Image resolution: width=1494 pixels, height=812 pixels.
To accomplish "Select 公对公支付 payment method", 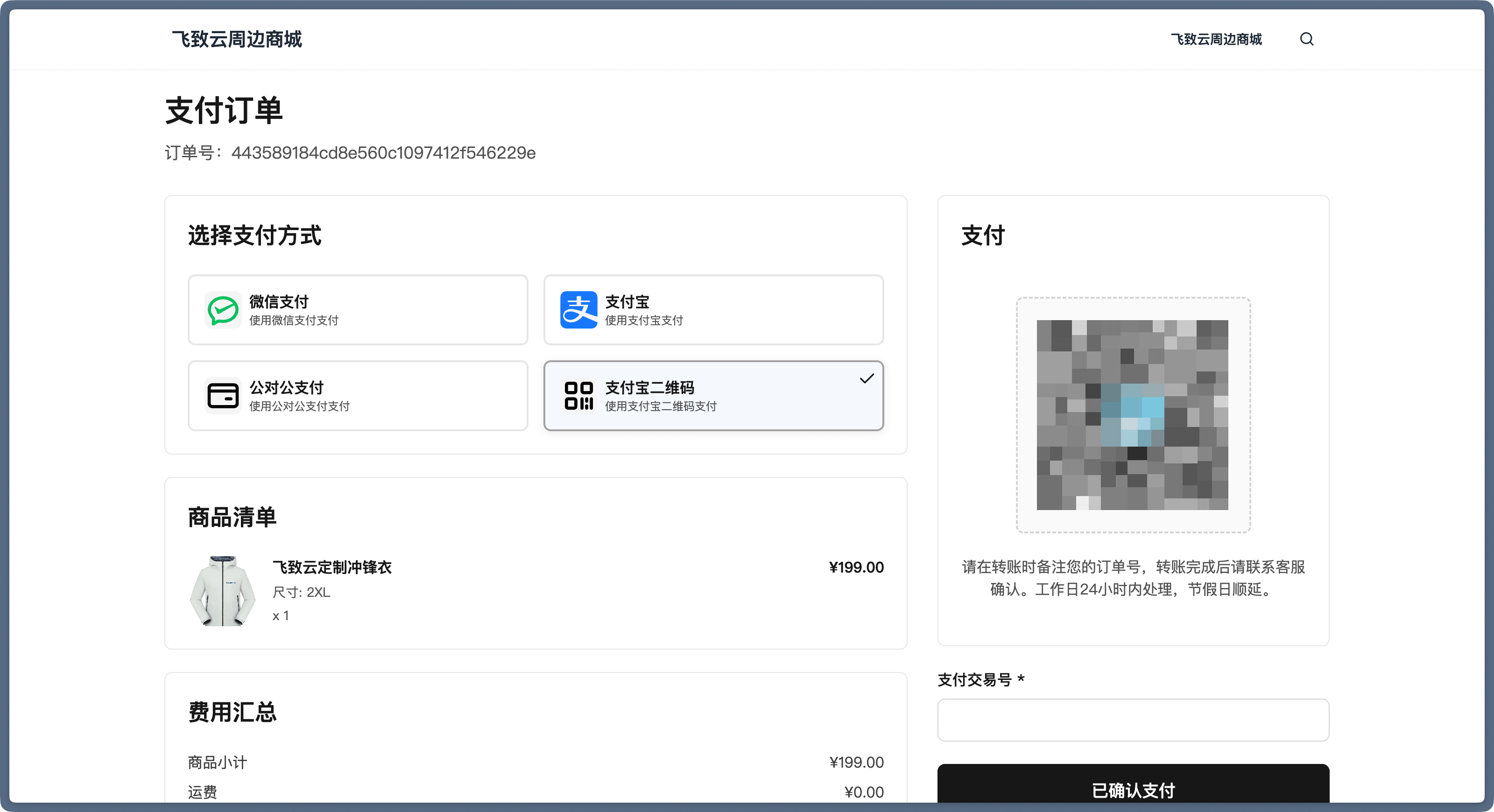I will 357,396.
